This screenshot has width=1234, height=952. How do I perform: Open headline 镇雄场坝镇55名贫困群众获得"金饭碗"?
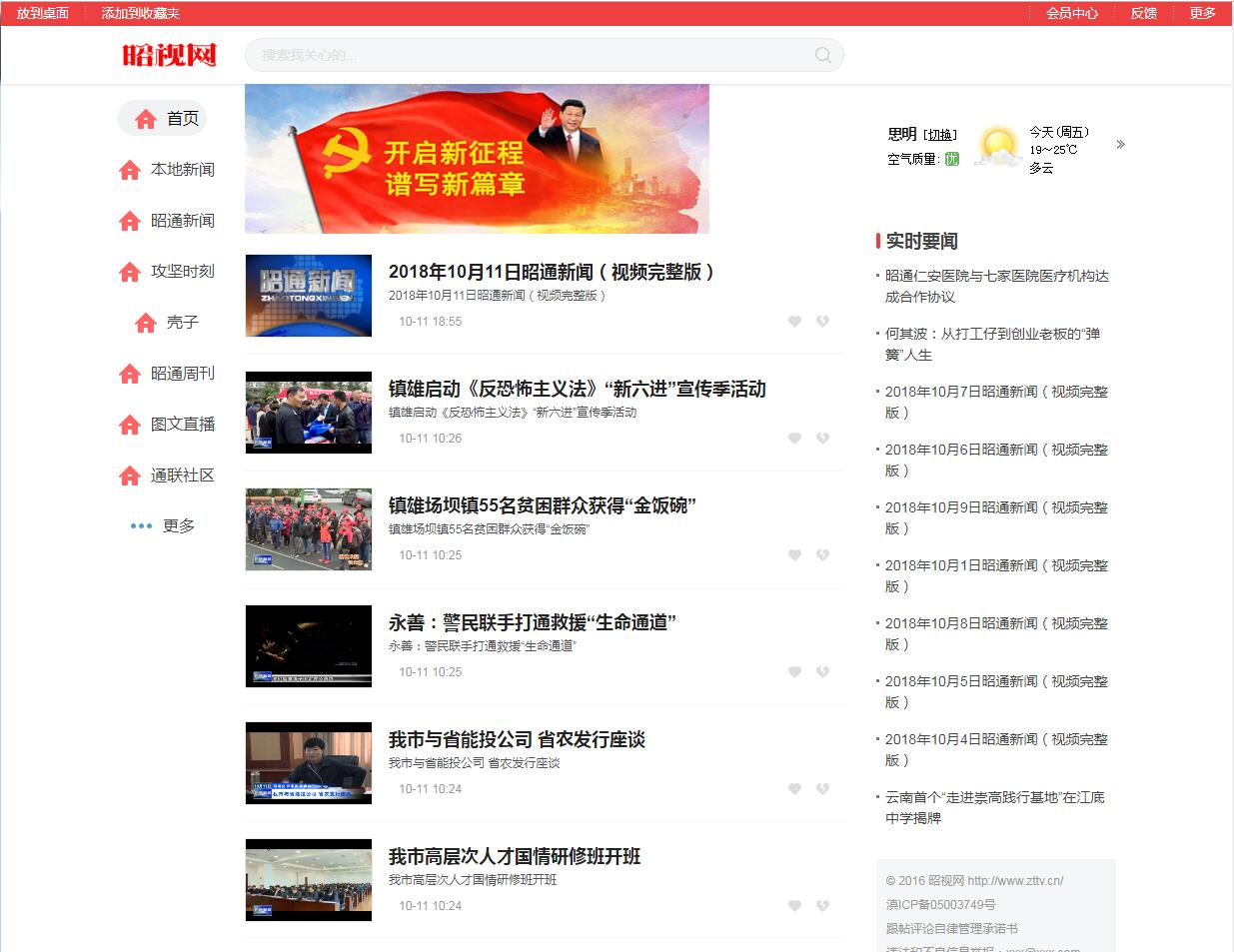543,505
